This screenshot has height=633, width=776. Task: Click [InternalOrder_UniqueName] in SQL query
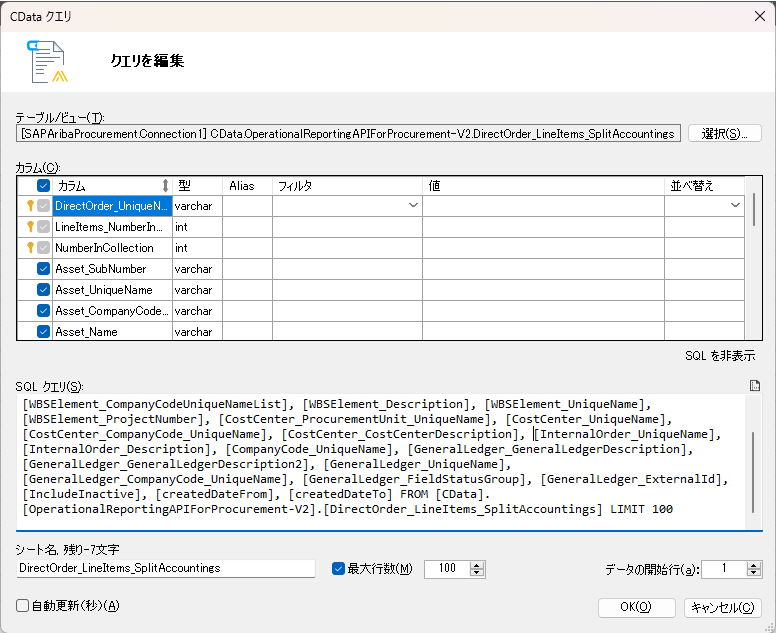tap(625, 434)
